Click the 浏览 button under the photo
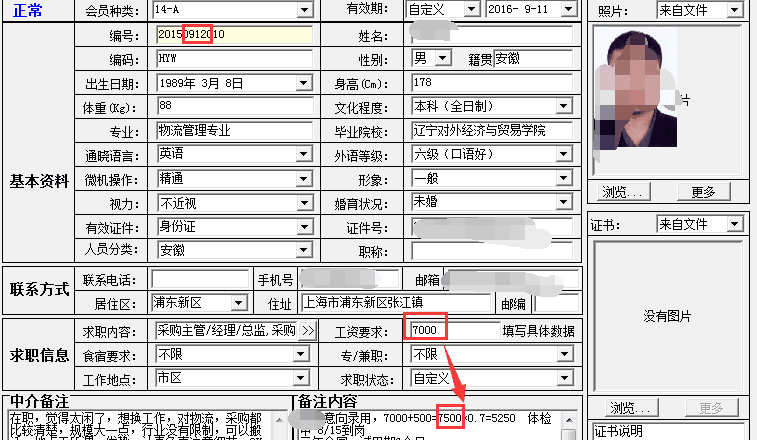757x440 pixels. 622,192
